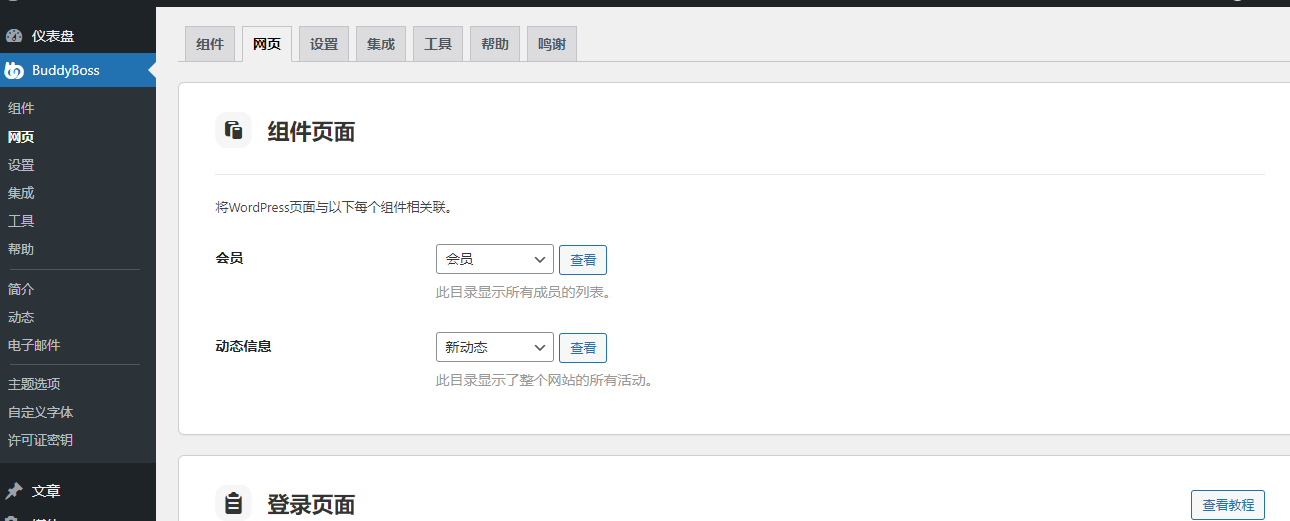
Task: Switch to the 组件 tab
Action: [210, 44]
